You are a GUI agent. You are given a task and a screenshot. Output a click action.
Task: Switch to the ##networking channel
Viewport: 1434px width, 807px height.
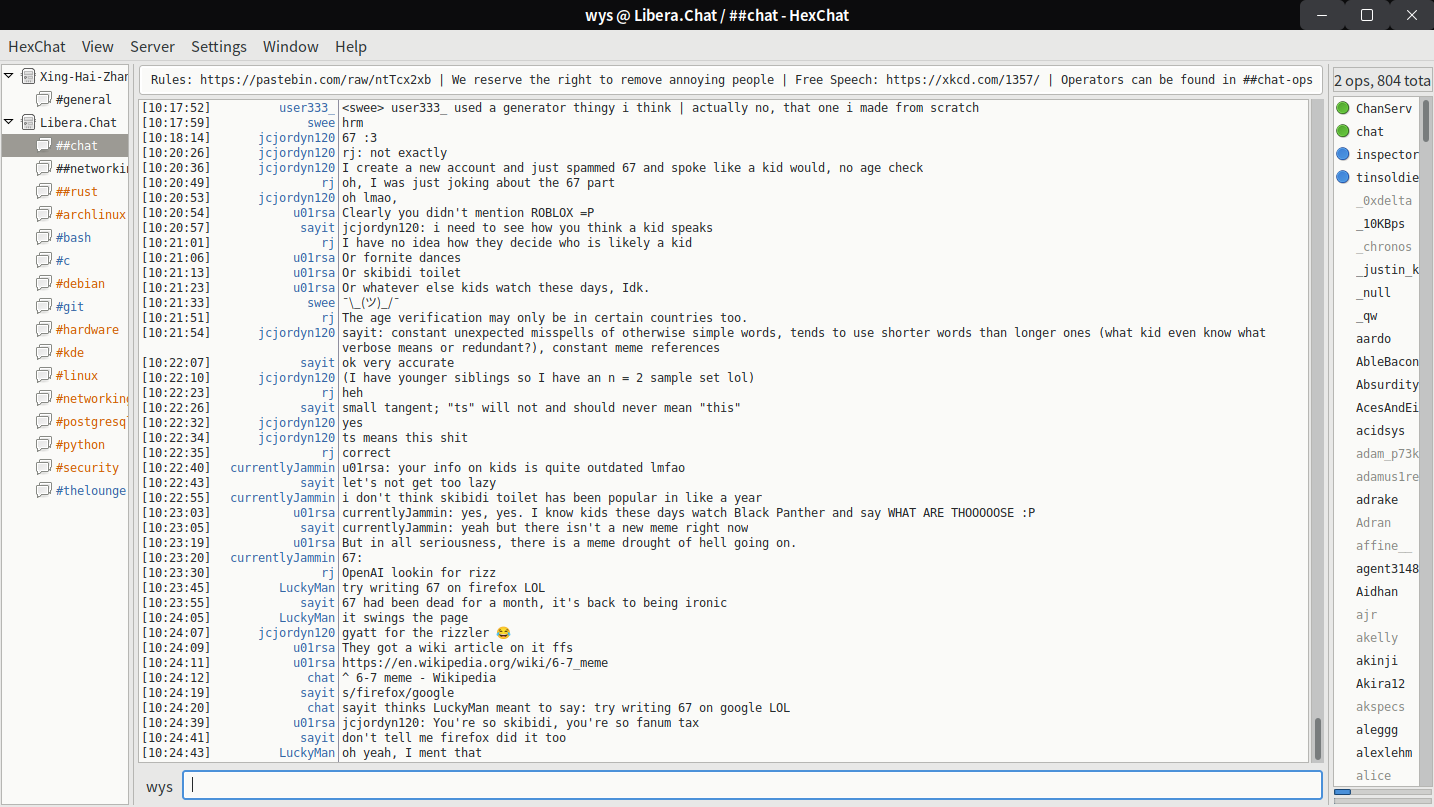tap(92, 168)
